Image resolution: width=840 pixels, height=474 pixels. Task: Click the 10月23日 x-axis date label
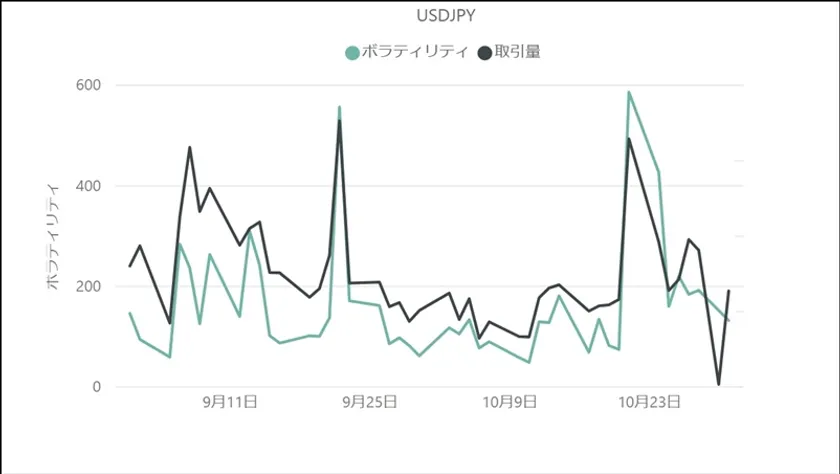pyautogui.click(x=650, y=403)
